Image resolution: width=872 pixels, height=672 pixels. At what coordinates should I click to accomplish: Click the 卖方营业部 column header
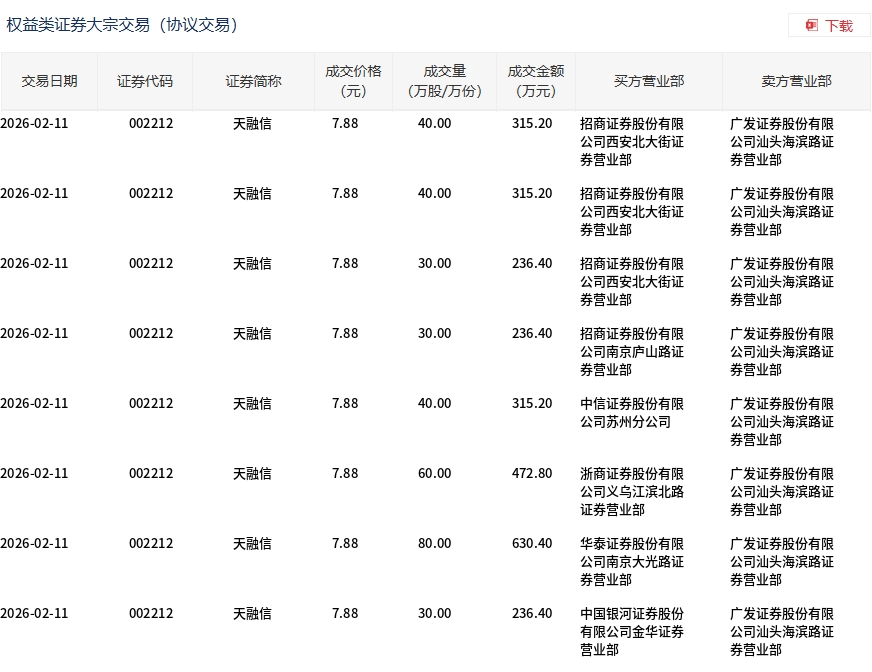tap(796, 81)
